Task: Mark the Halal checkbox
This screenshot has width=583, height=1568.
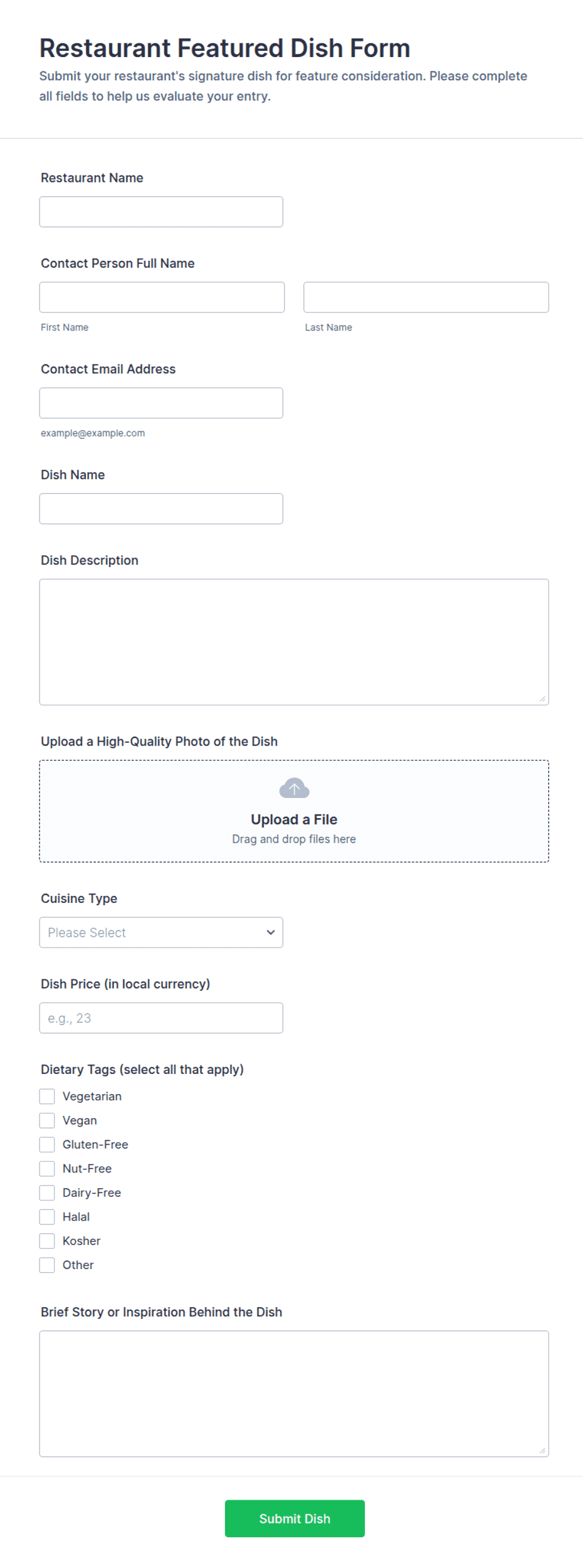Action: (x=47, y=1217)
